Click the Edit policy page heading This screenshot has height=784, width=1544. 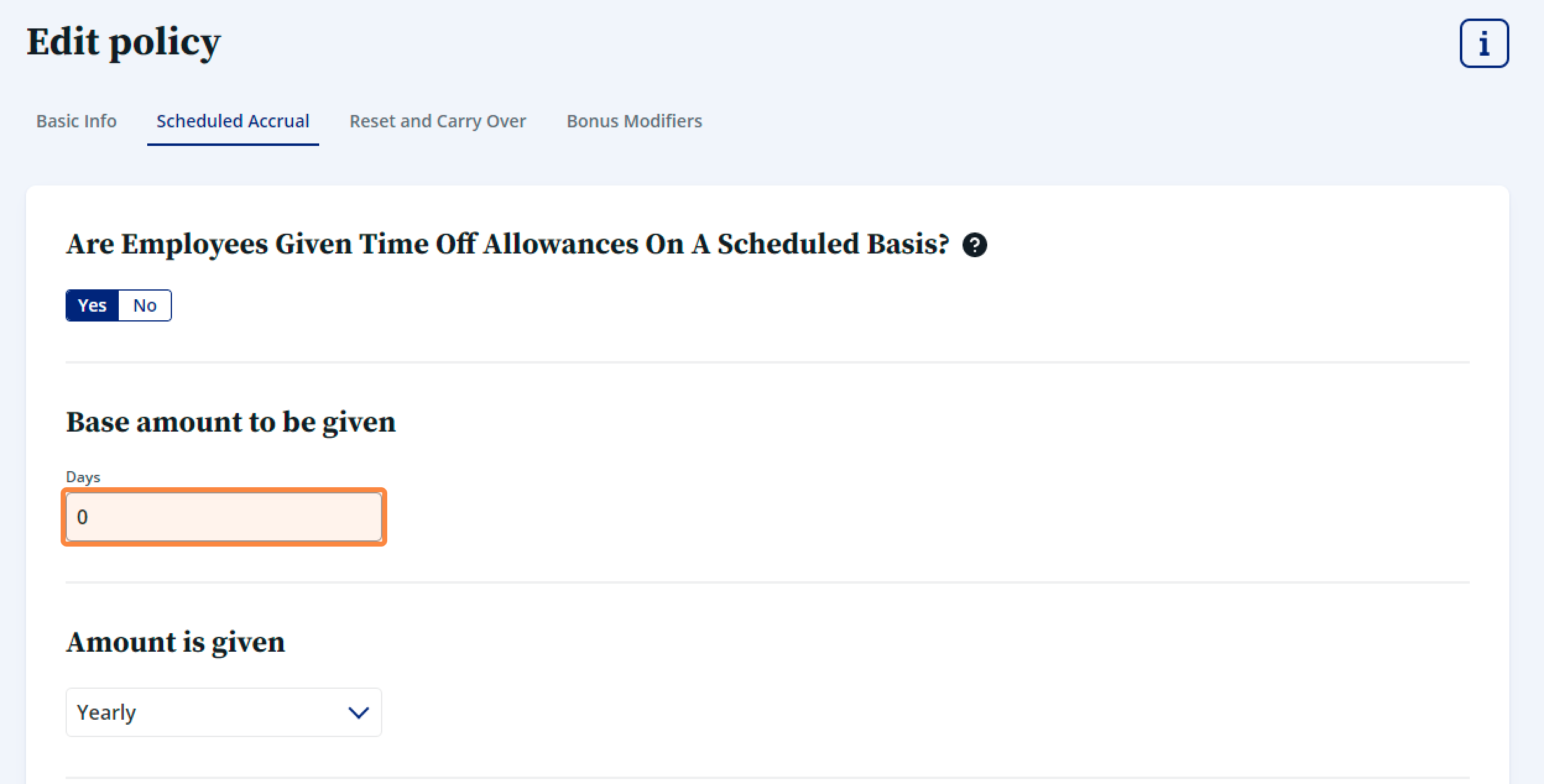(124, 43)
